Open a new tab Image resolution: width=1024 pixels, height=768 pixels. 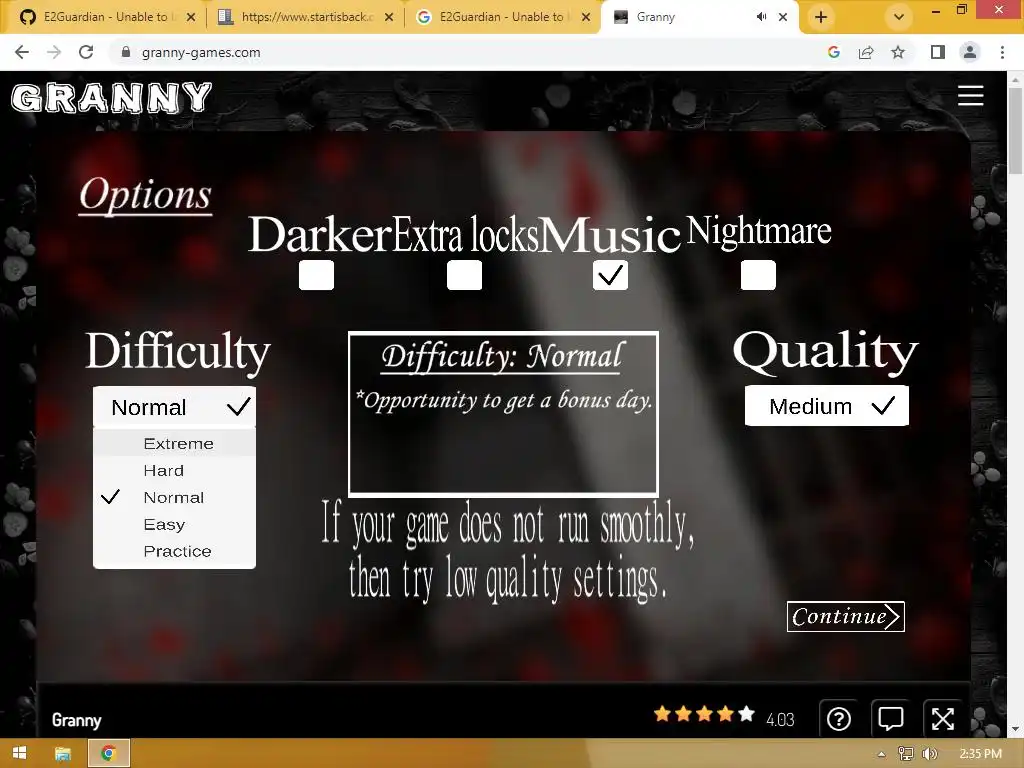click(821, 17)
